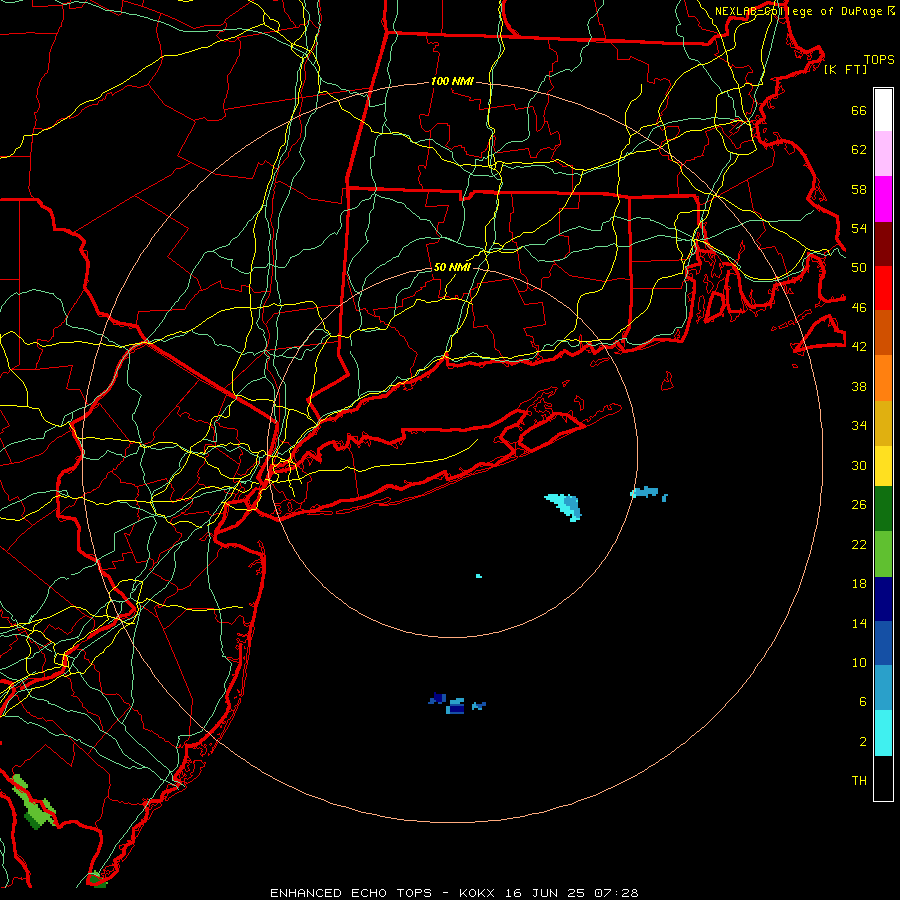Click the 2 legend value
This screenshot has height=900, width=900.
(863, 742)
